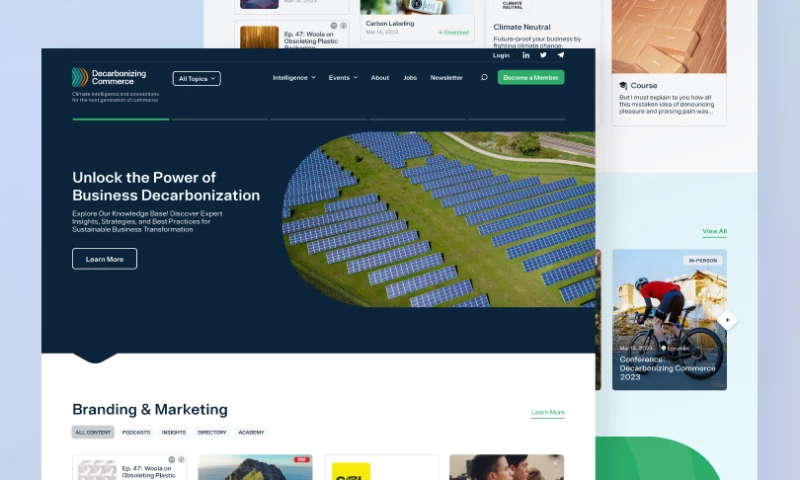Click the Carbon Labeling card title

pos(390,23)
